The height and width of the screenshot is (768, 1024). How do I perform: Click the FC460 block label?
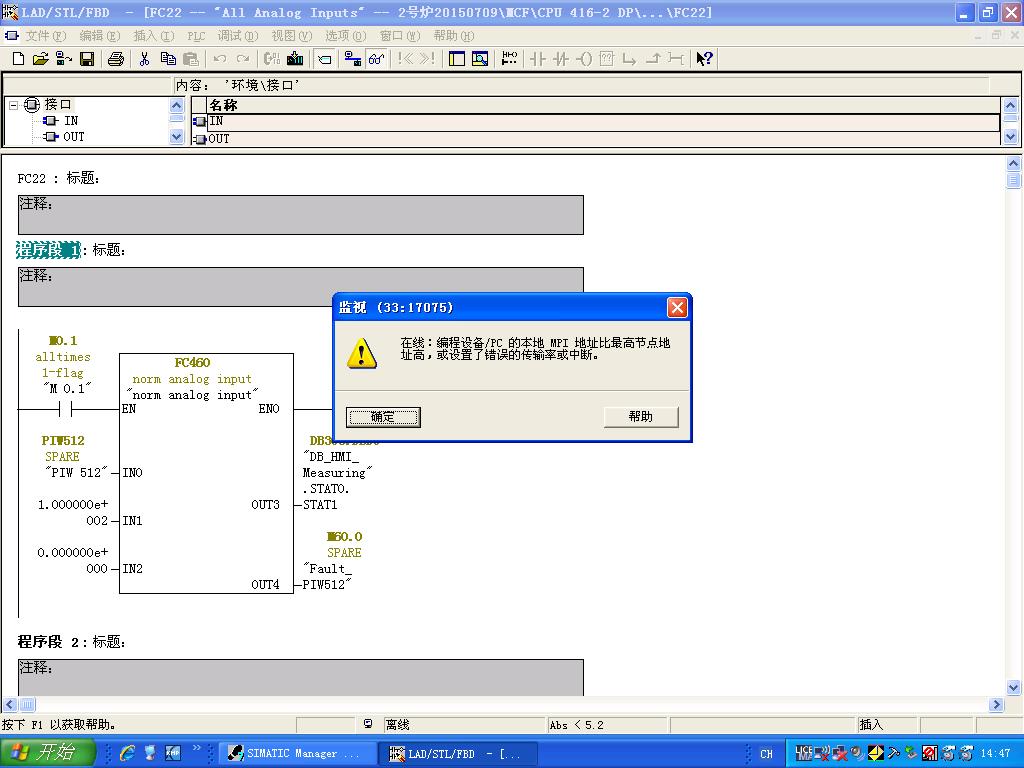tap(192, 362)
